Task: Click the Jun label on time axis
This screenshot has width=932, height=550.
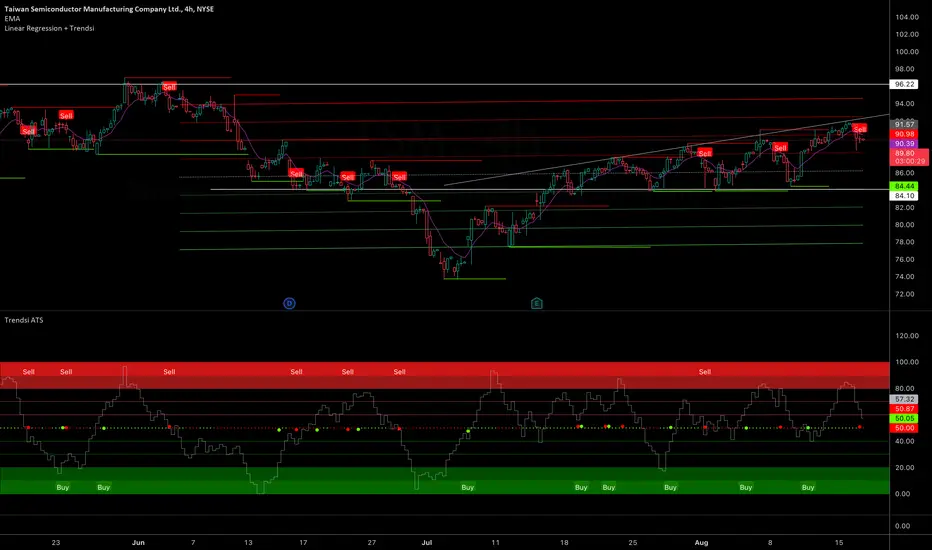Action: [138, 542]
